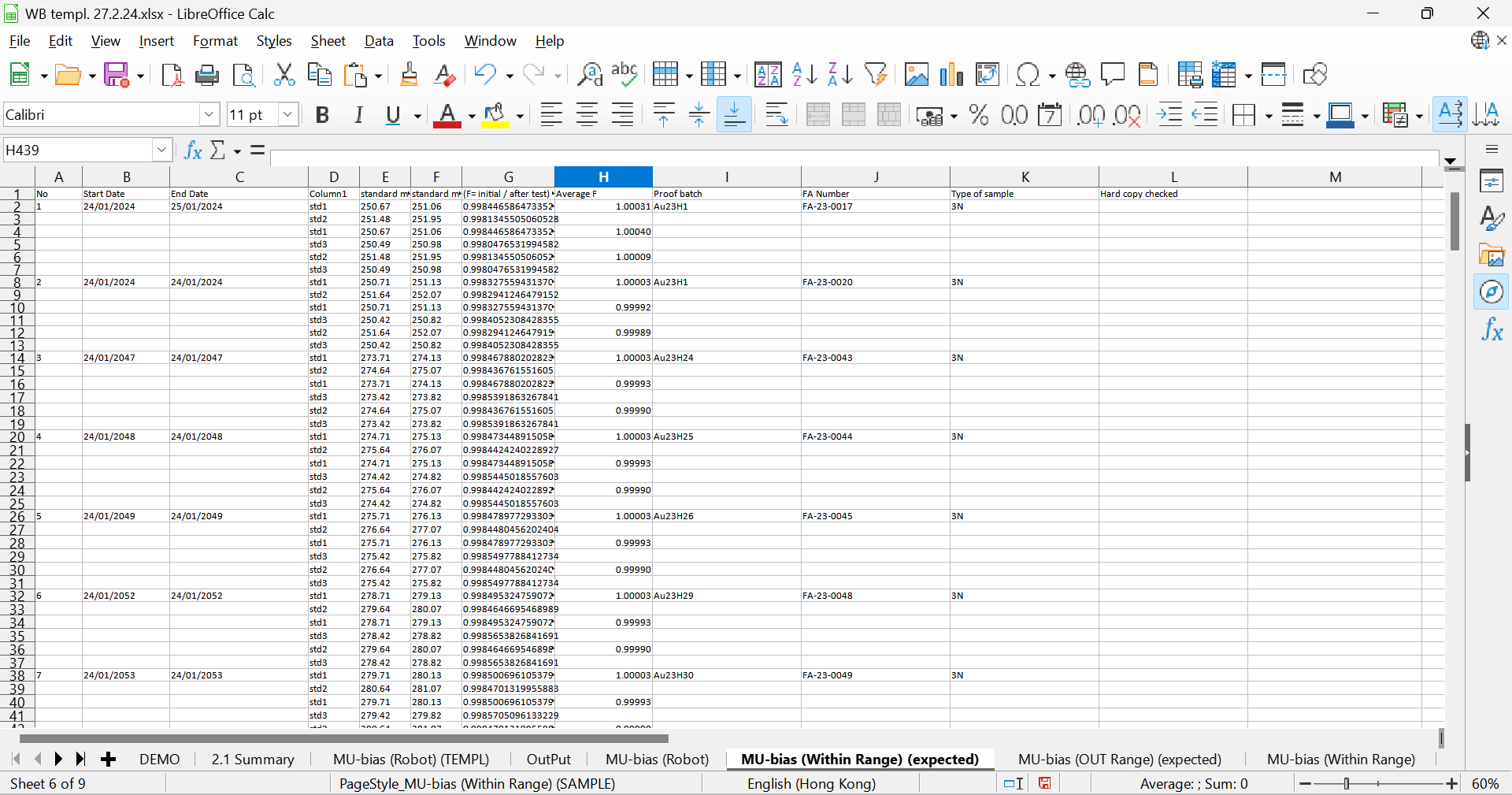Image resolution: width=1512 pixels, height=795 pixels.
Task: Click the Zoom In plus button
Action: tap(1452, 783)
